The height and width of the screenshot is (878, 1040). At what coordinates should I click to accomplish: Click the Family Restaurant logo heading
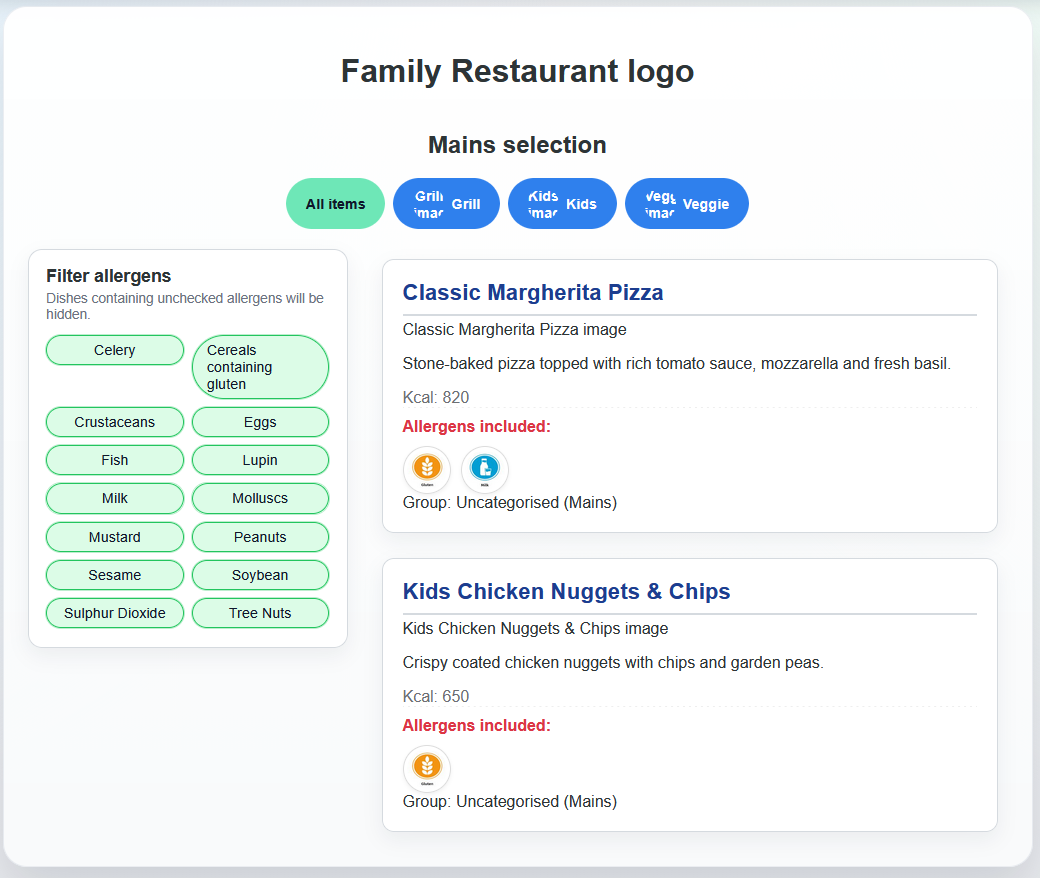[517, 71]
